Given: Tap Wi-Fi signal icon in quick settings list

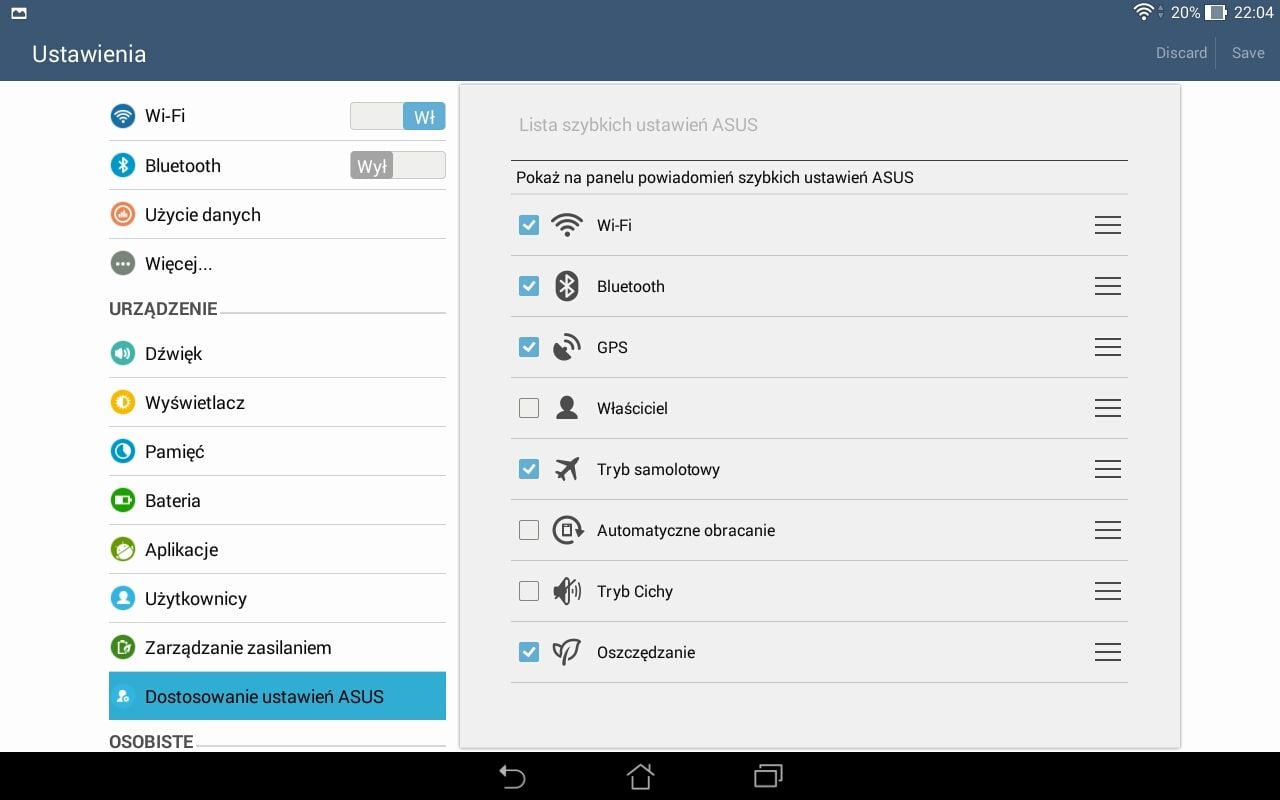Looking at the screenshot, I should click(567, 225).
